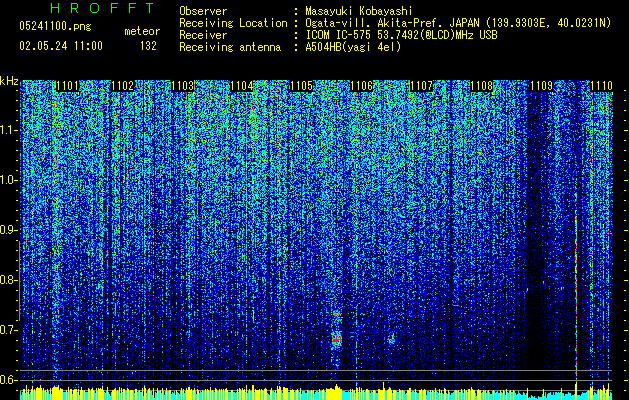Image resolution: width=629 pixels, height=400 pixels.
Task: Click the 1103 time marker
Action: coord(183,86)
